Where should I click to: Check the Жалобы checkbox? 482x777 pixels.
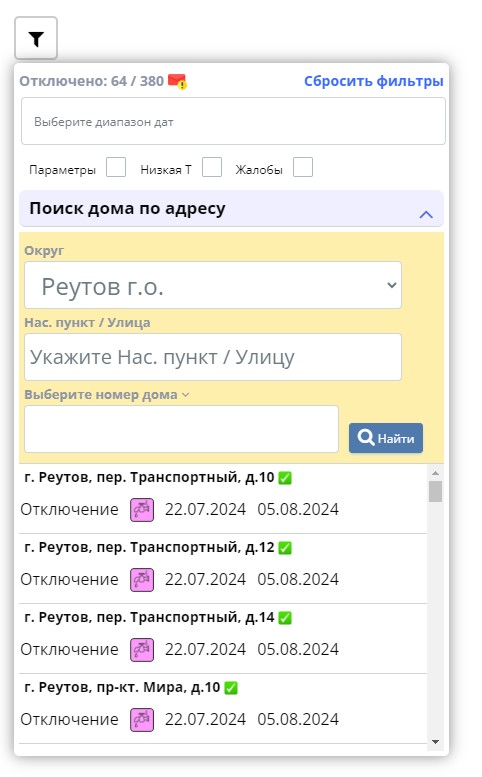303,167
